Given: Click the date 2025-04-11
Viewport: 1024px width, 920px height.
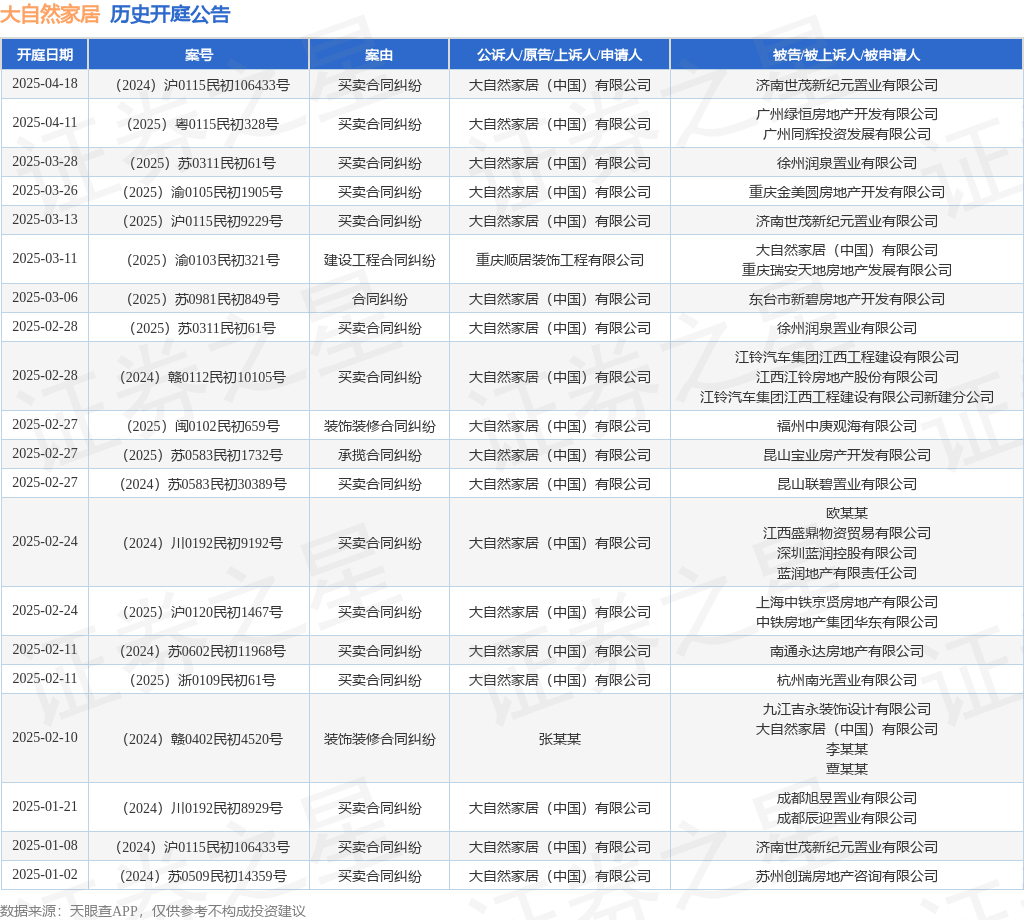Looking at the screenshot, I should pos(44,123).
